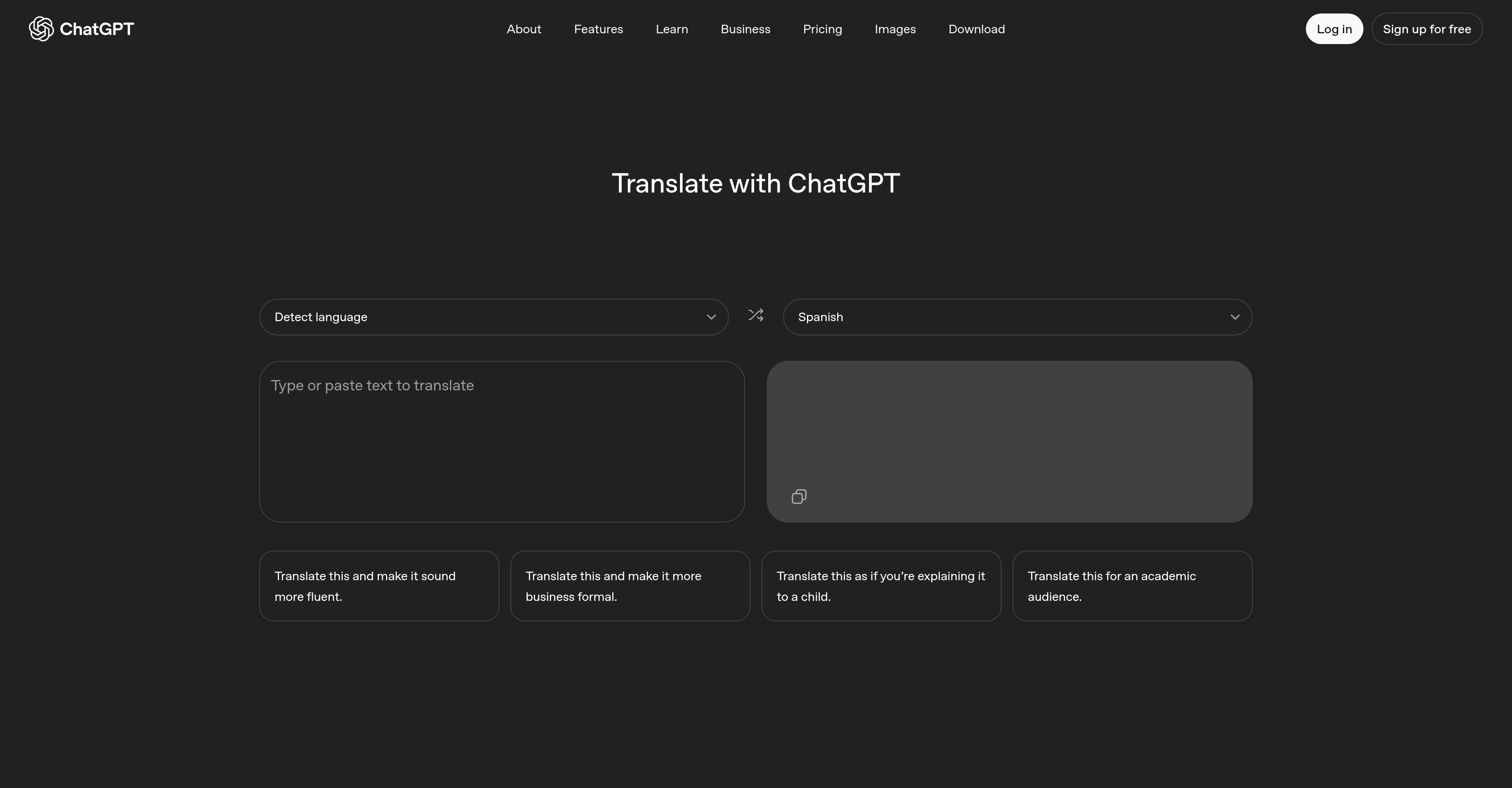
Task: Open the Download page
Action: click(x=976, y=29)
